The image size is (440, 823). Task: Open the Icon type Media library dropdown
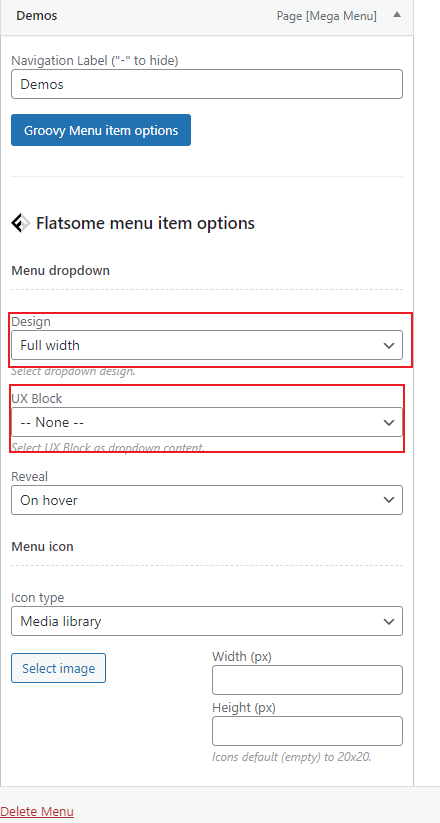[x=207, y=621]
